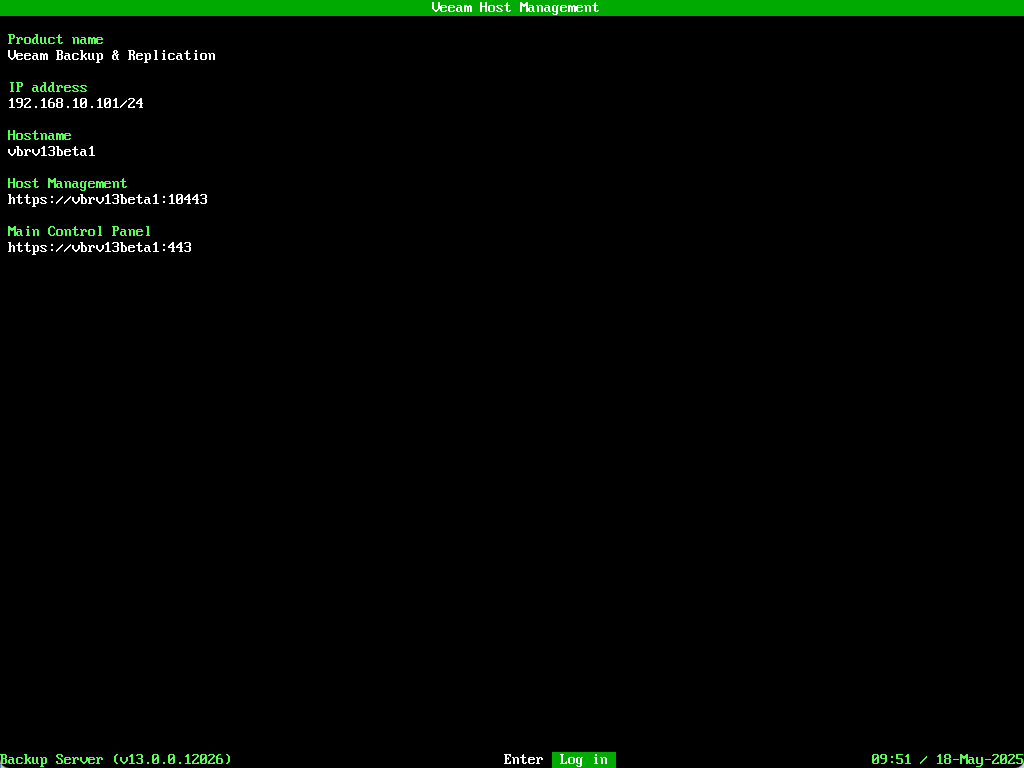Click the Veeam Backup & Replication text

(x=112, y=56)
